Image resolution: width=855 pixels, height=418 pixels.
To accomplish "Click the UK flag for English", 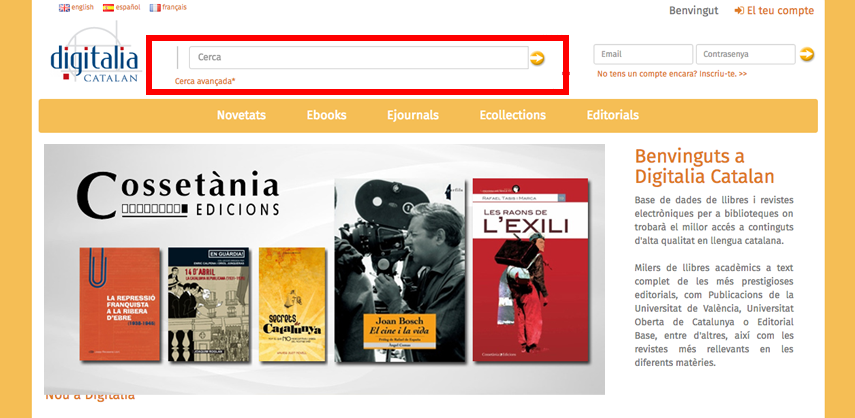I will 64,8.
